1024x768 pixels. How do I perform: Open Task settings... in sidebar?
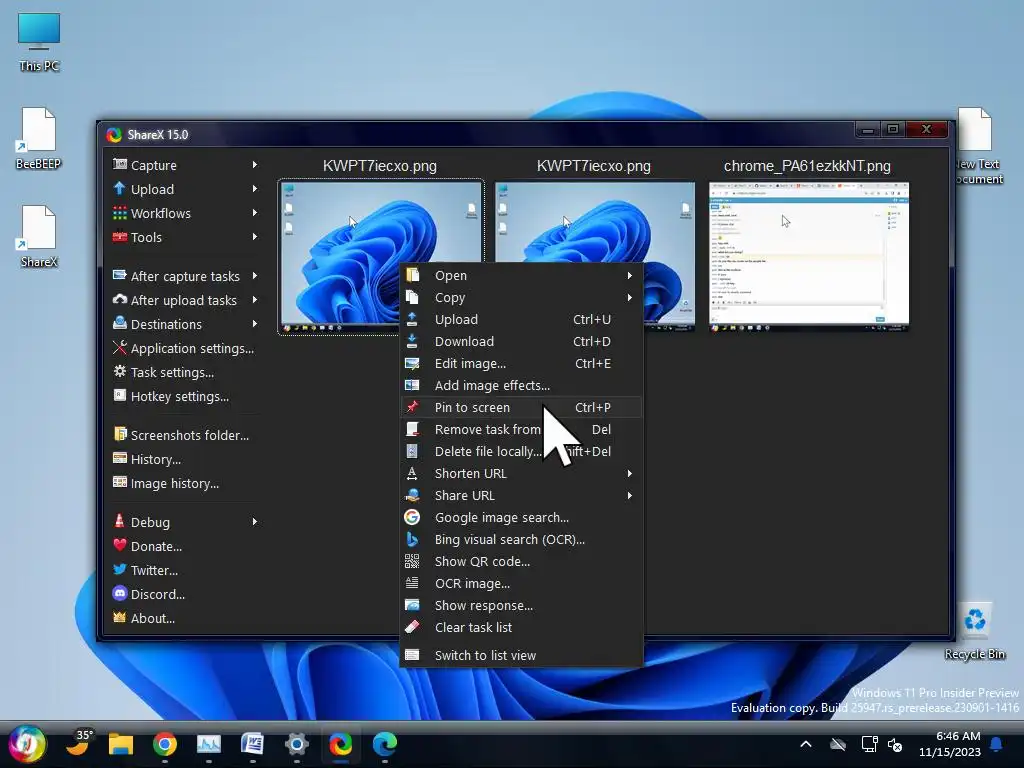click(x=185, y=372)
